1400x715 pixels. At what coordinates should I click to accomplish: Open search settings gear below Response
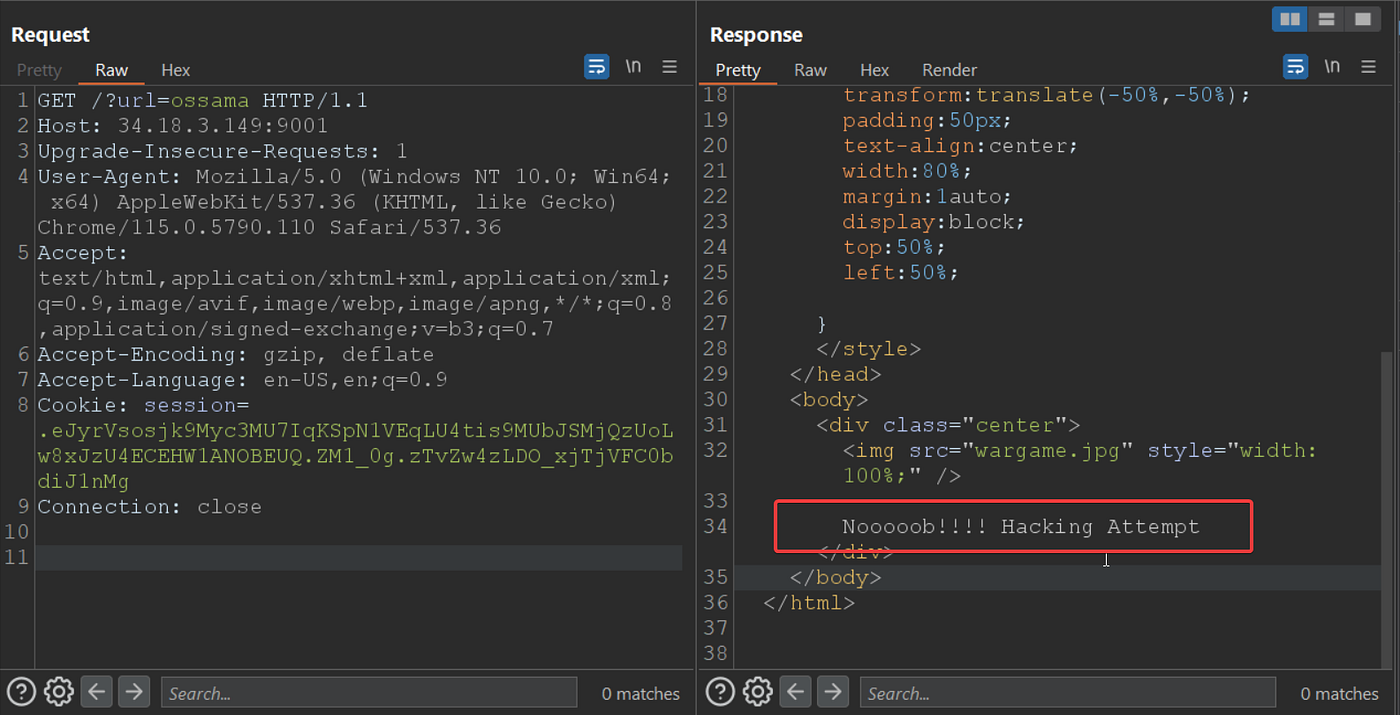click(x=758, y=691)
